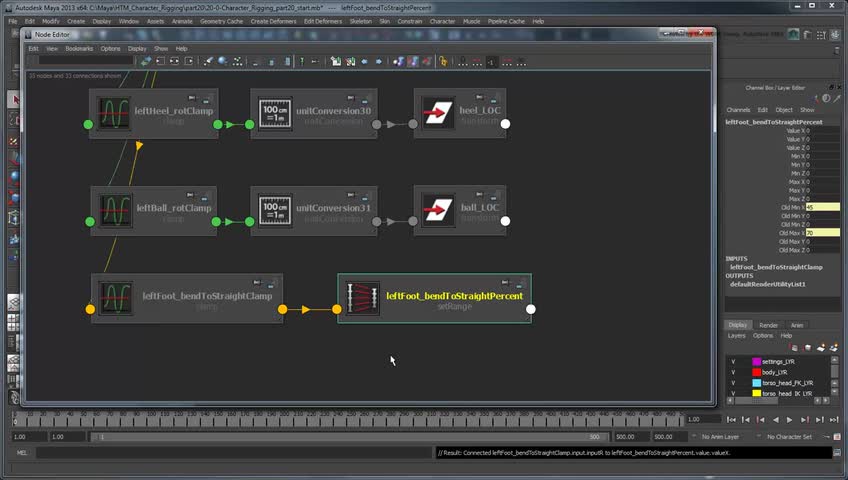The image size is (848, 480).
Task: Toggle view mode icon on leftBall_rotClamp node
Action: click(x=206, y=196)
